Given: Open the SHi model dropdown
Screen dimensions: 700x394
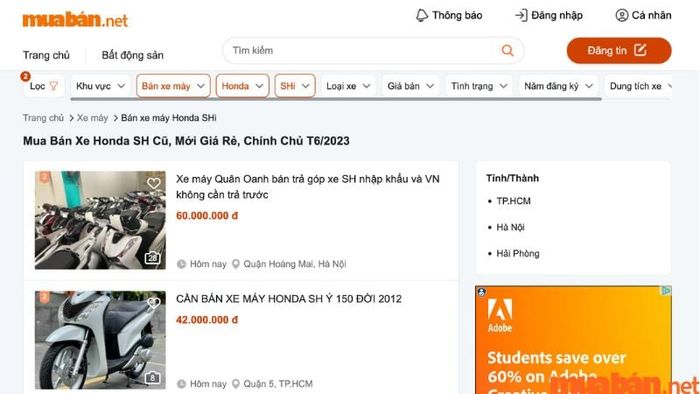Looking at the screenshot, I should 295,86.
